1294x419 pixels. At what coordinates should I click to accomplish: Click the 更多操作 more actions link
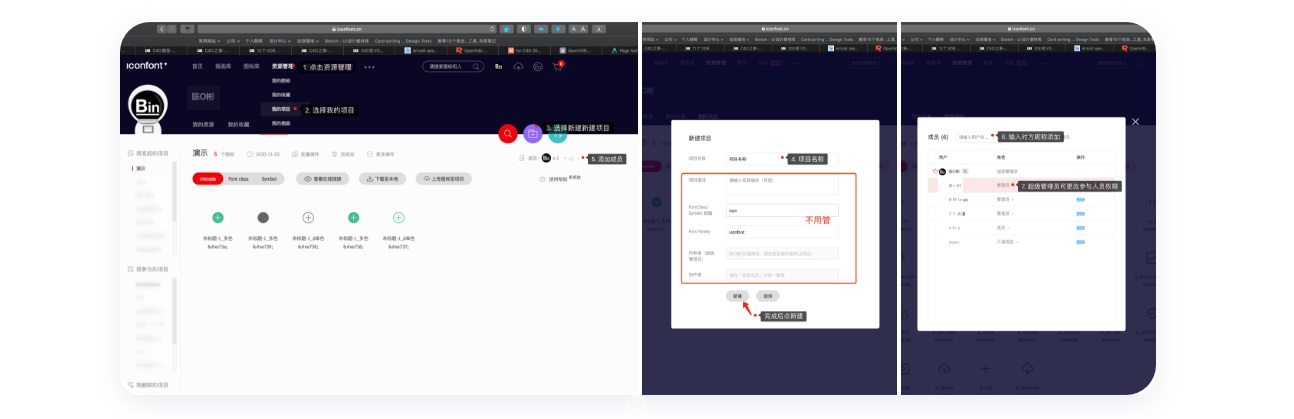[x=380, y=154]
